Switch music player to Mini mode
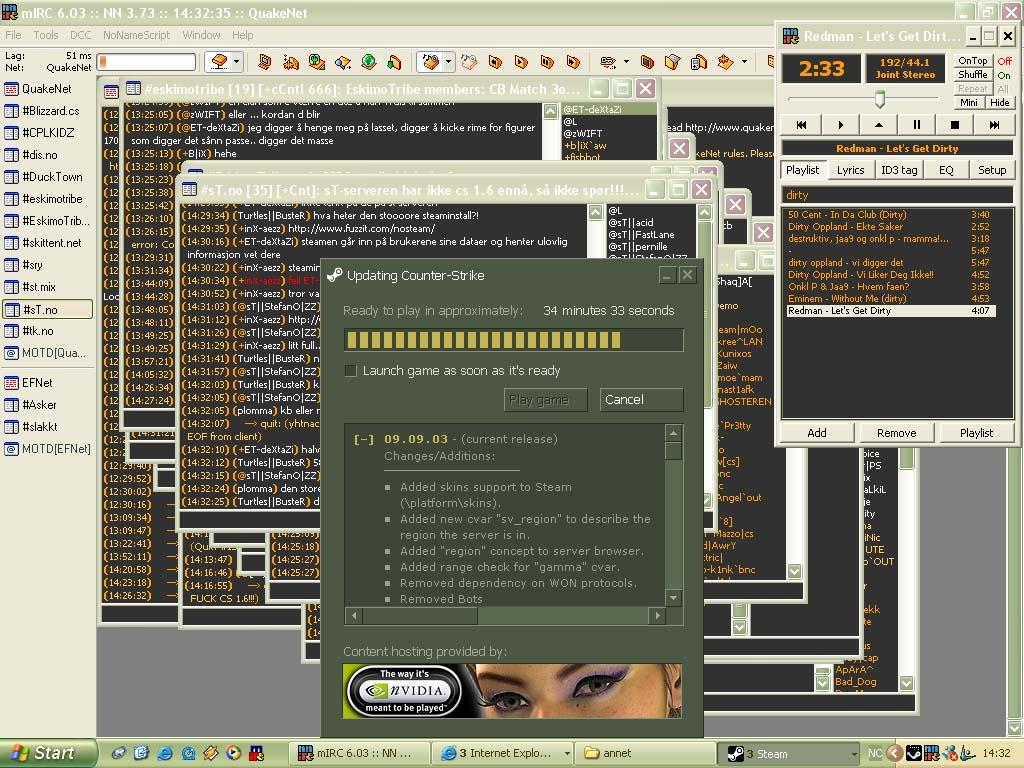This screenshot has width=1024, height=768. [968, 103]
